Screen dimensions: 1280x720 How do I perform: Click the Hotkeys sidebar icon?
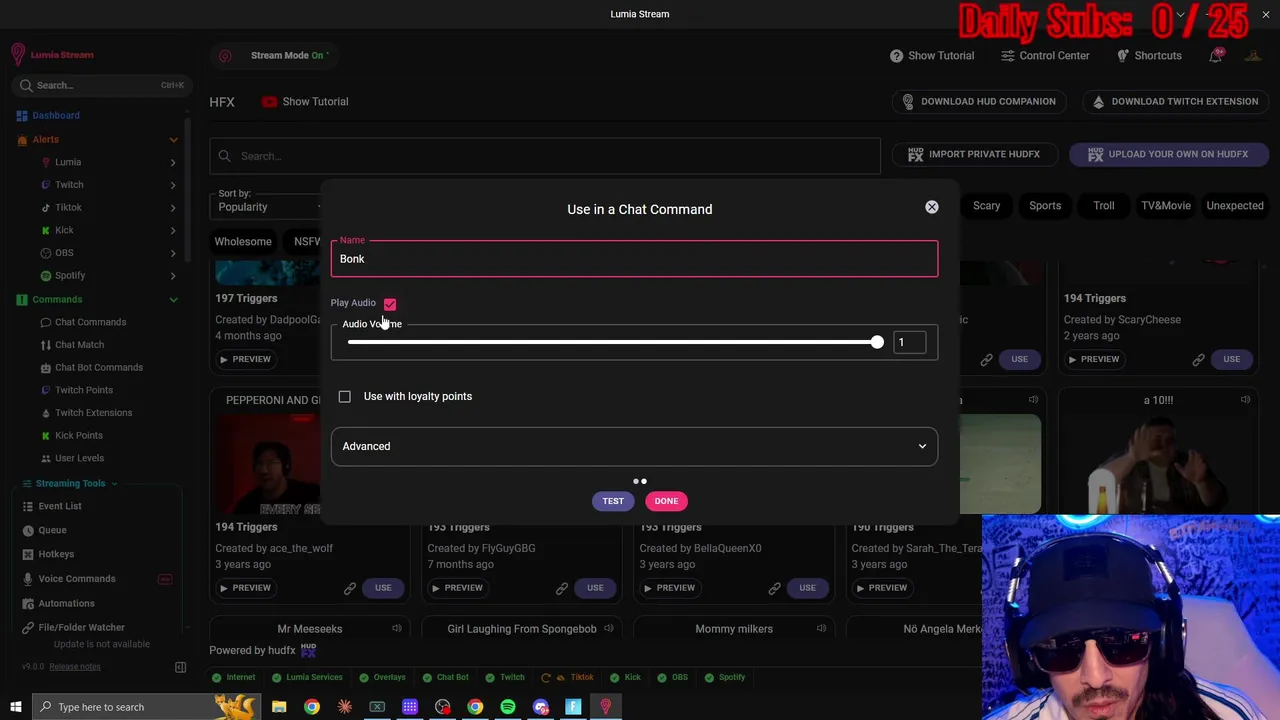(28, 554)
